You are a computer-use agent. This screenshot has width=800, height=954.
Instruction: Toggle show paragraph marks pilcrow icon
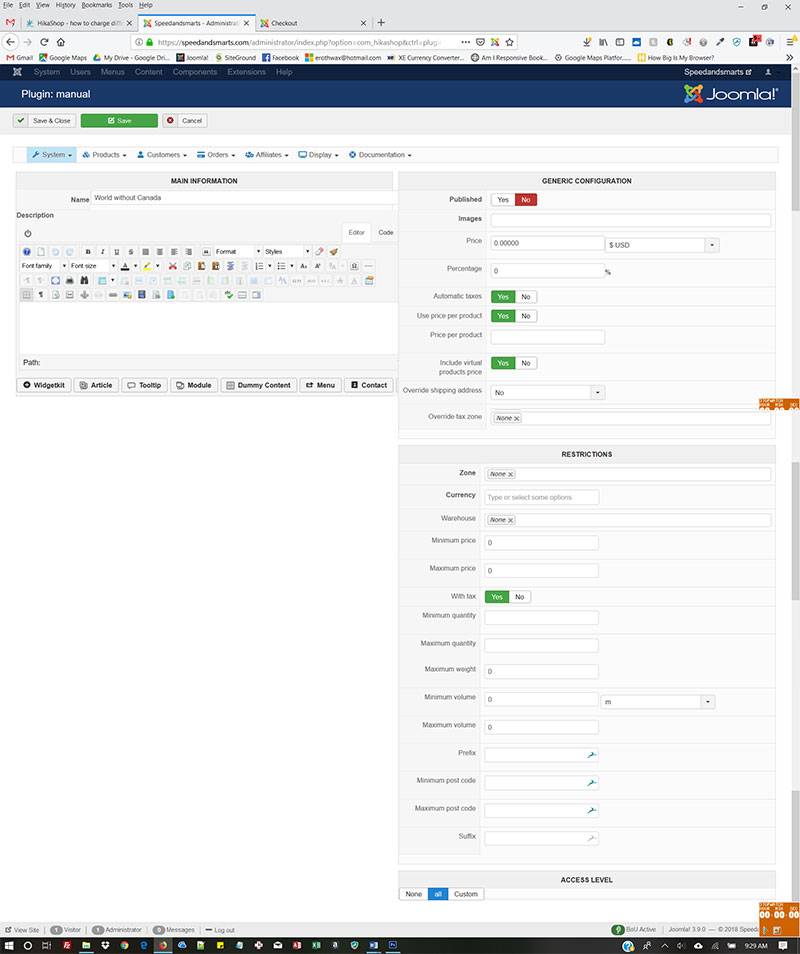[41, 295]
